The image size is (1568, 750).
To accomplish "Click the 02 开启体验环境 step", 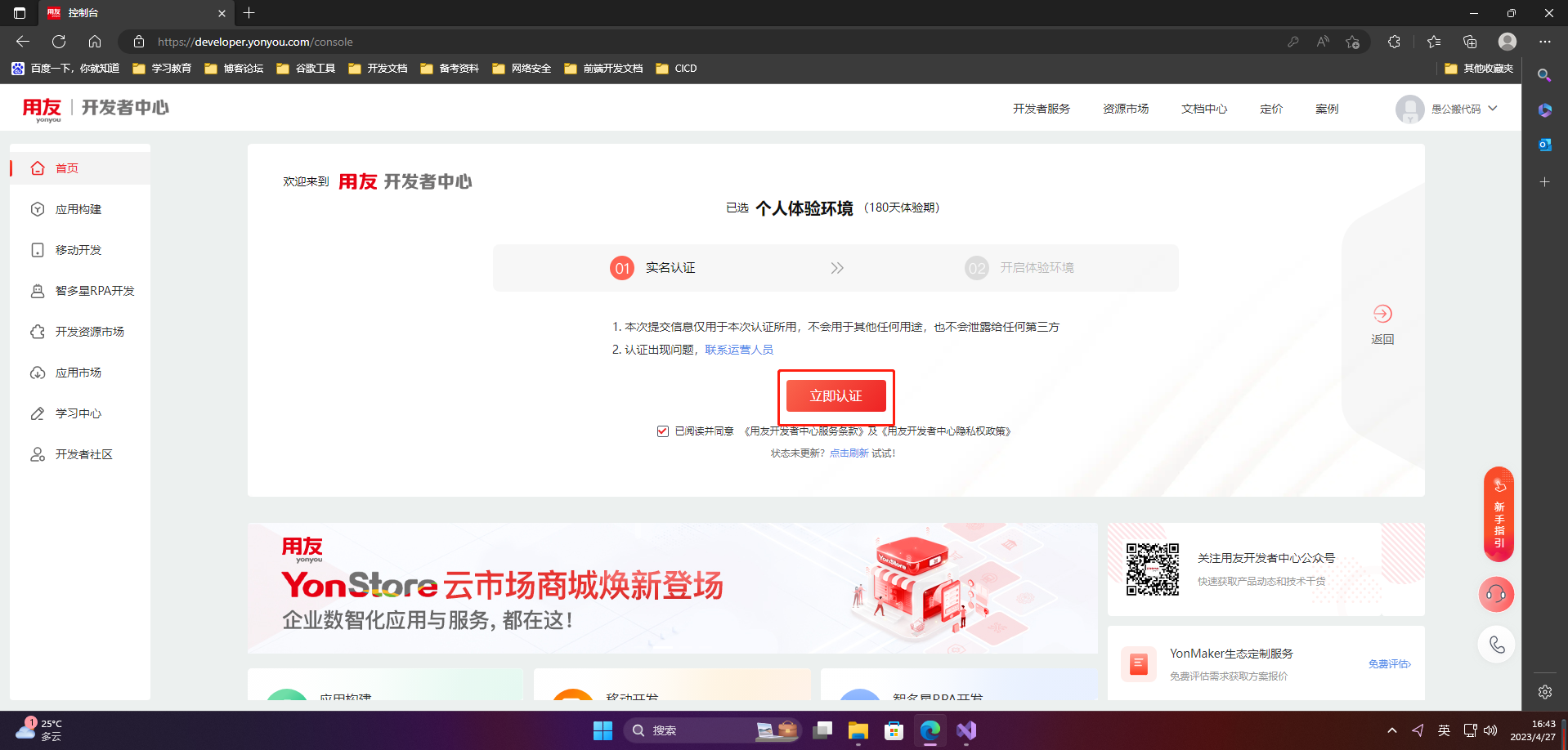I will [x=1019, y=268].
